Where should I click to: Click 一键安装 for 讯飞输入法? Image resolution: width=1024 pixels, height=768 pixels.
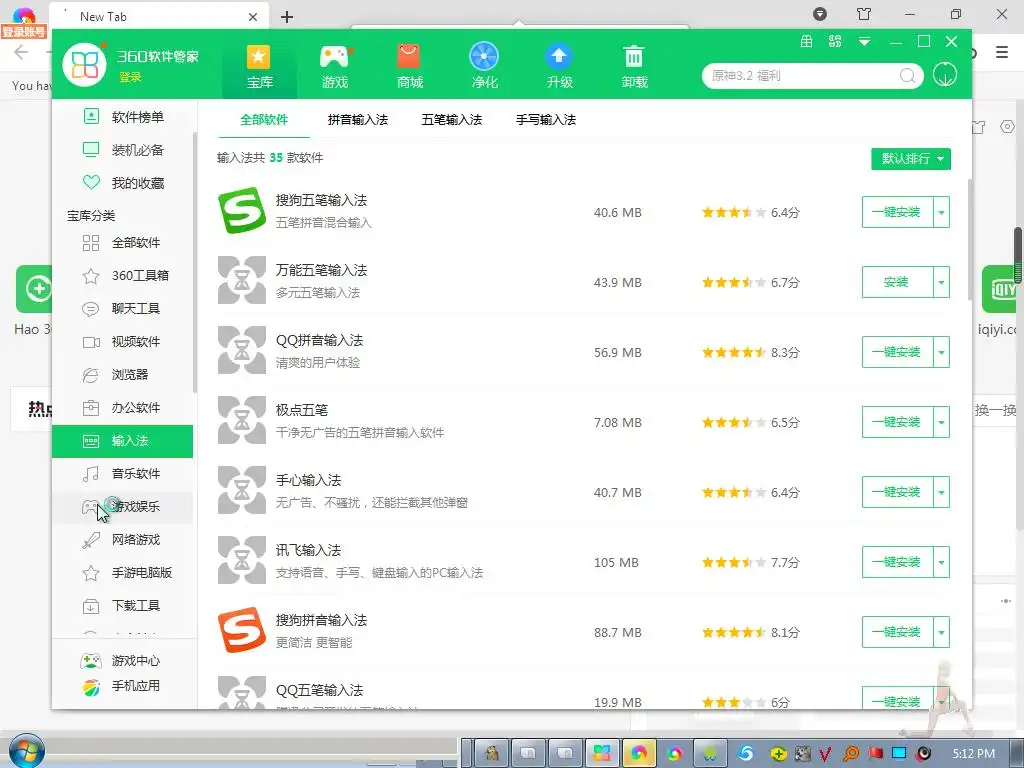[897, 562]
